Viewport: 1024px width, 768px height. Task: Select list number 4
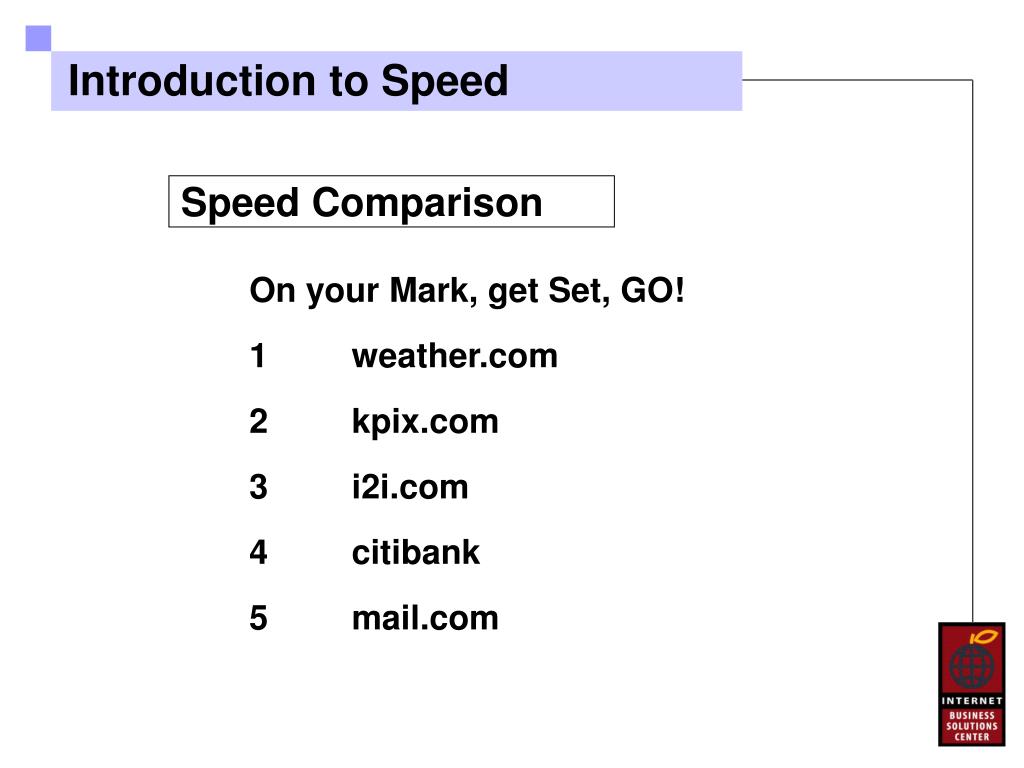point(258,552)
